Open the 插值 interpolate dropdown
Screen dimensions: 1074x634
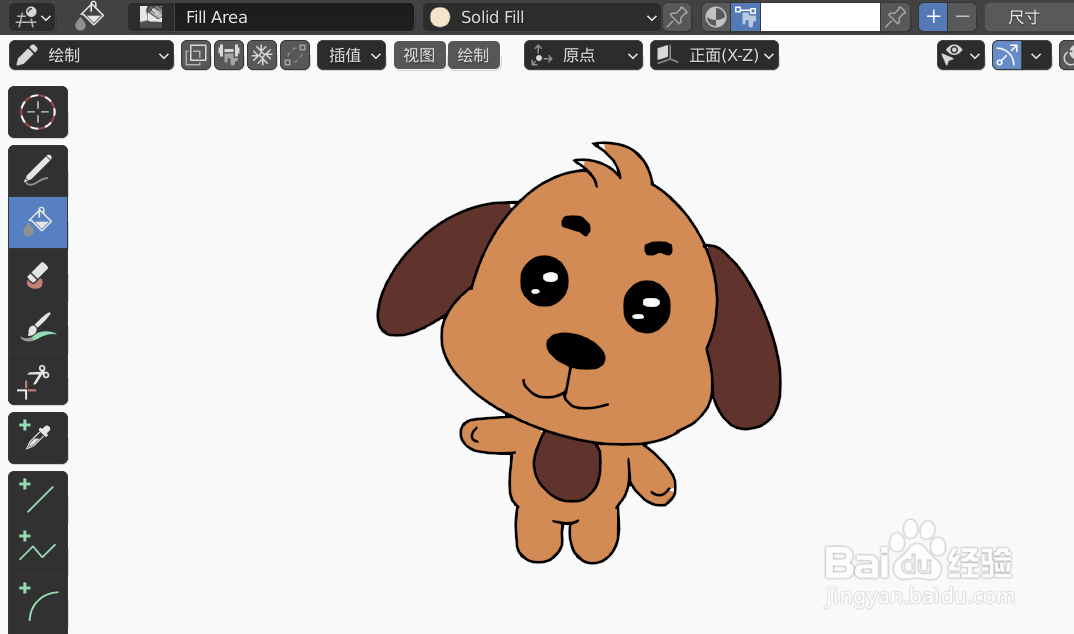click(351, 55)
